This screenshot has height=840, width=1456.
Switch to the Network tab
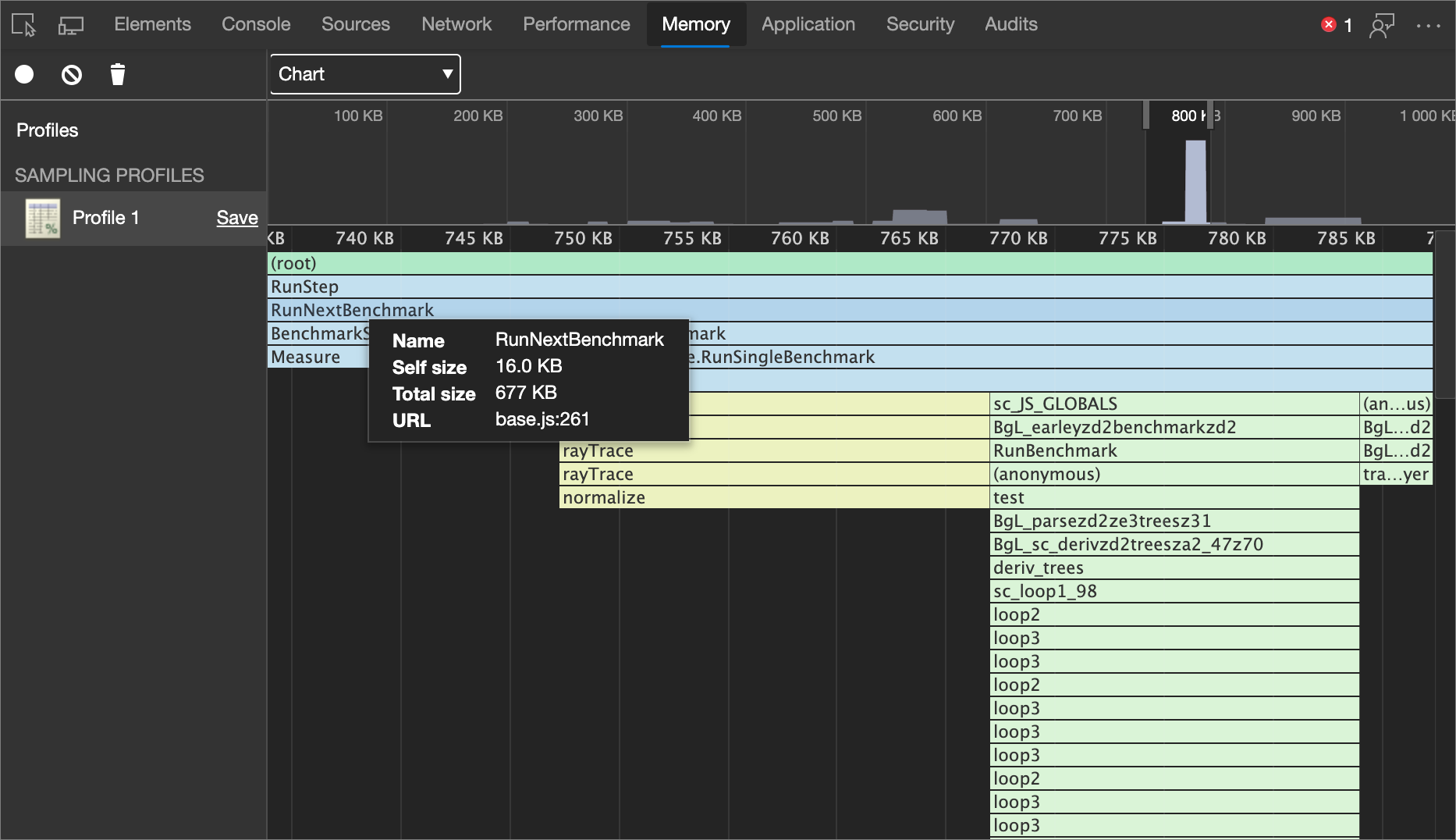pos(456,24)
